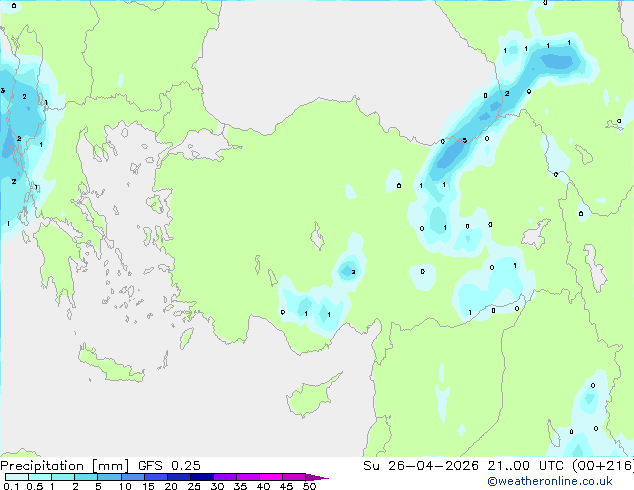Screen dimensions: 634x490
Task: Select the 25–30 mm legend color
Action: [x=202, y=477]
